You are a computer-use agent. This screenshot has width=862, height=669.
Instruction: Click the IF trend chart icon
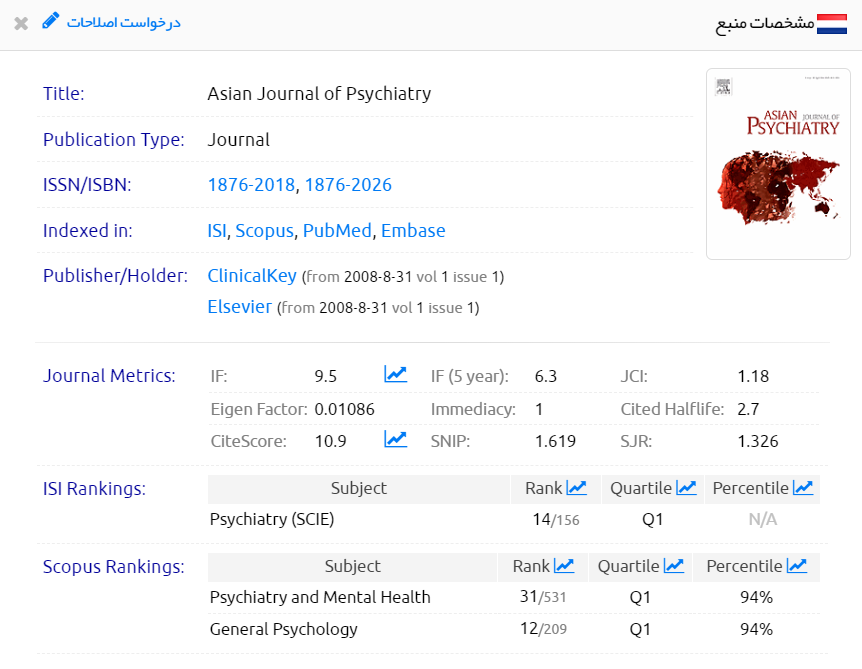pos(395,375)
